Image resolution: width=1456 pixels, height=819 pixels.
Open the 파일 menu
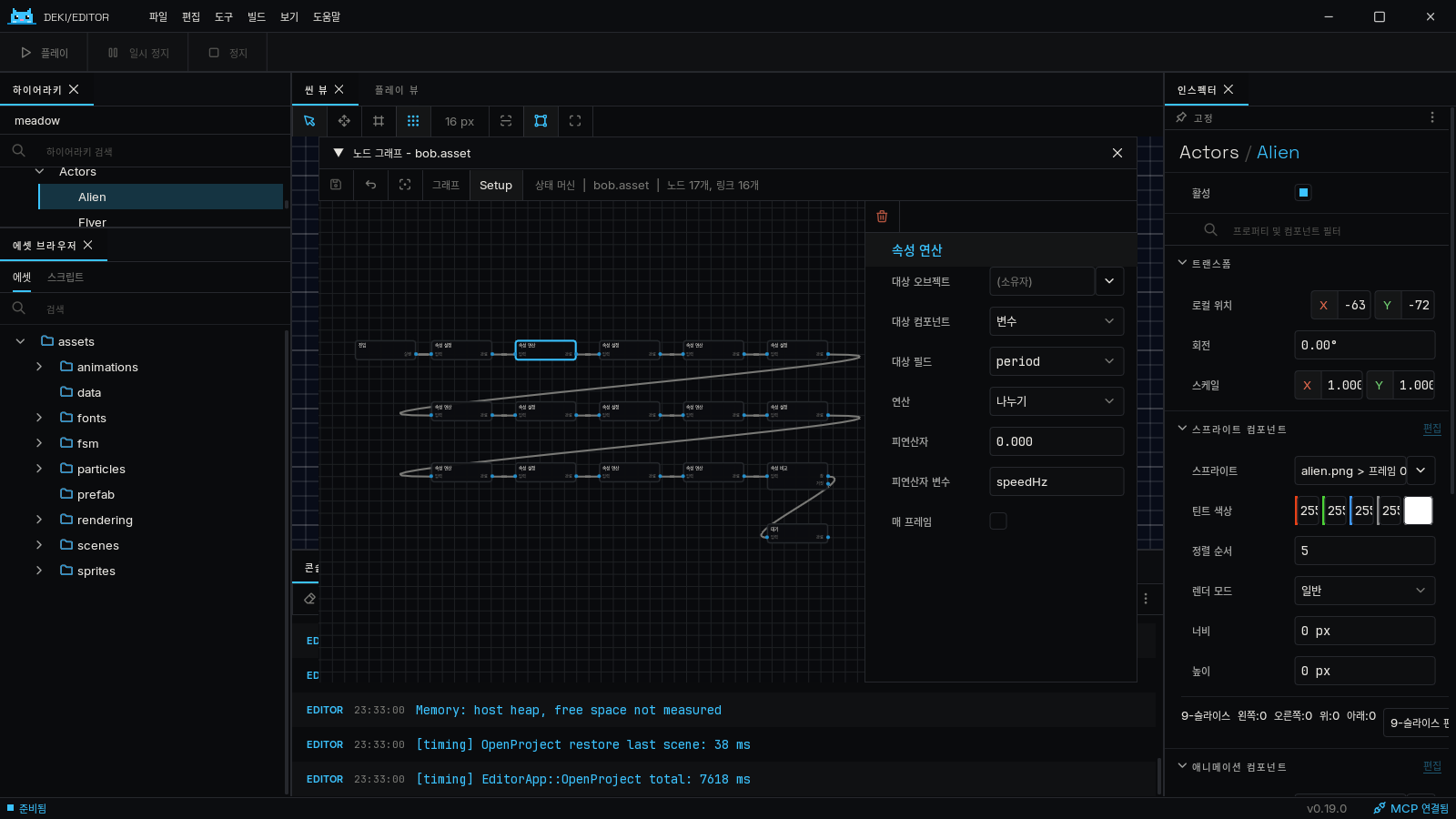click(x=158, y=16)
